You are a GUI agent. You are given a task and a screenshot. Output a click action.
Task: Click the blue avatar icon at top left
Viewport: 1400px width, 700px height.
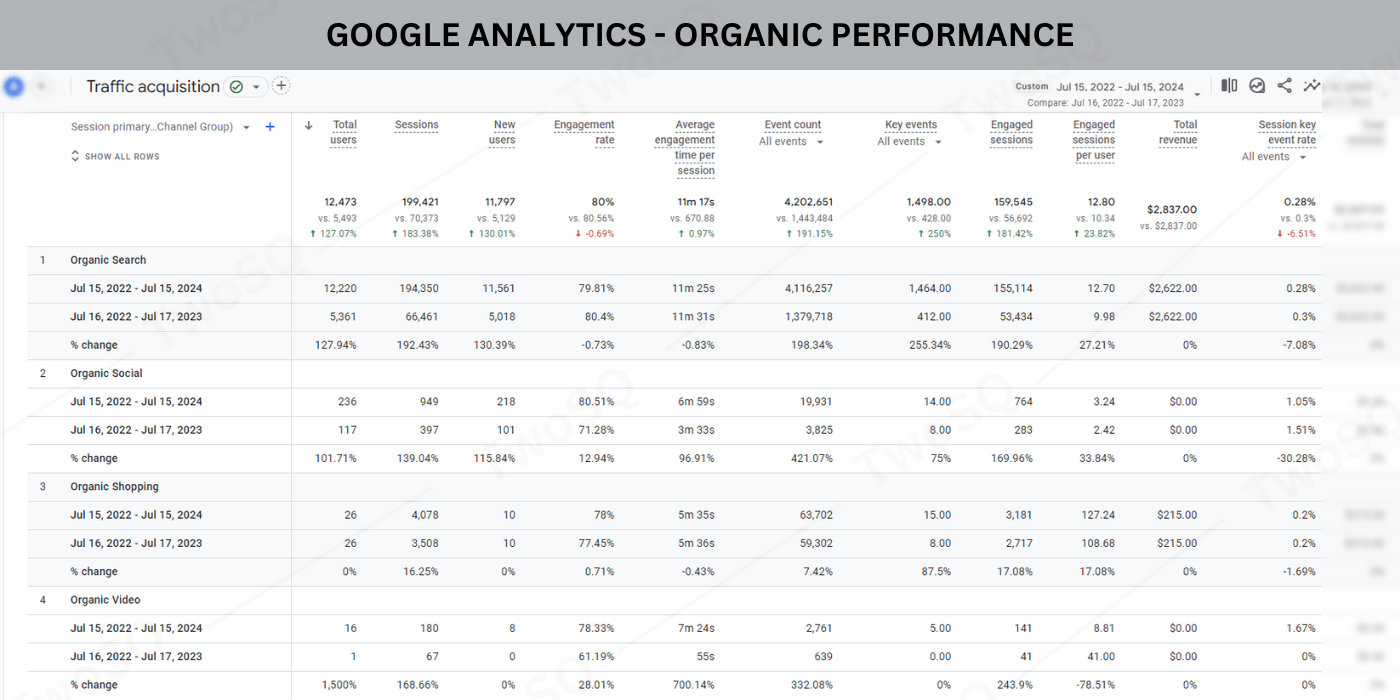coord(13,87)
